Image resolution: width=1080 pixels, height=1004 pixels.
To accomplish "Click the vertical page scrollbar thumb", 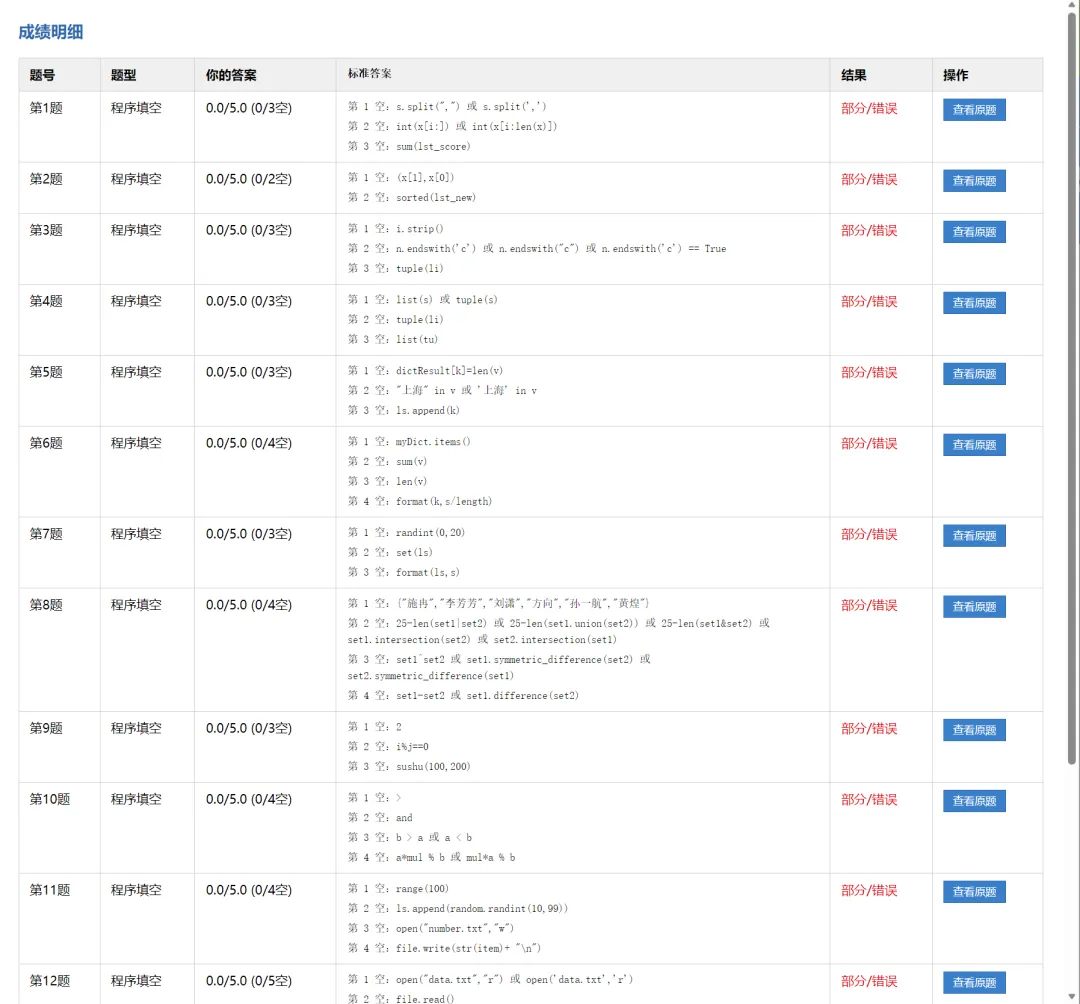I will 1072,386.
